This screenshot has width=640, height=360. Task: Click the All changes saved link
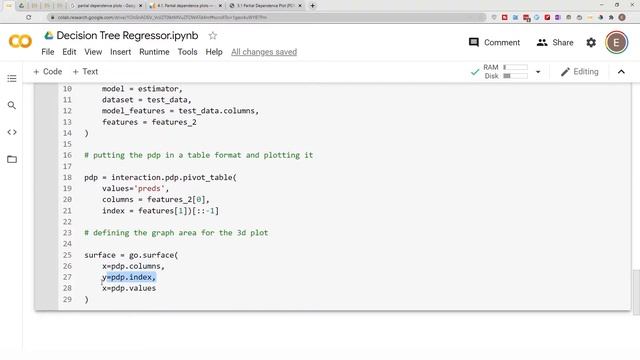(x=264, y=52)
